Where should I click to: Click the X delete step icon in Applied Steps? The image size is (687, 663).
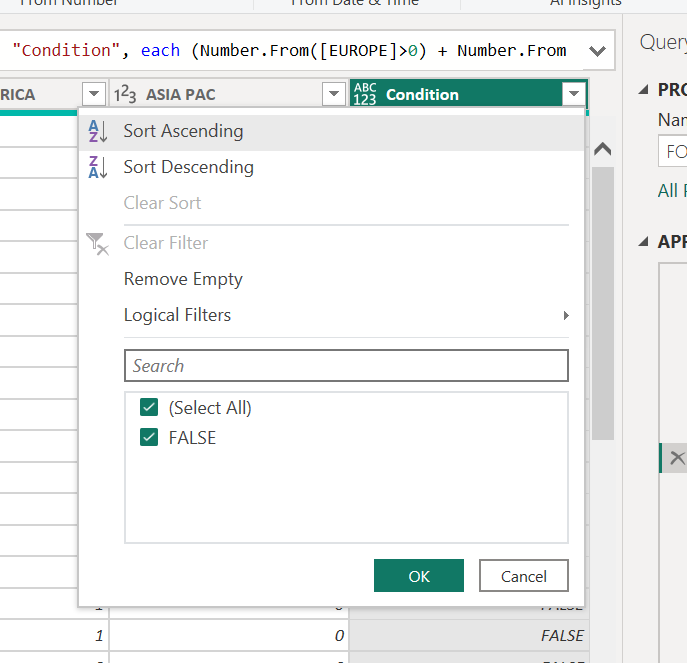coord(677,458)
